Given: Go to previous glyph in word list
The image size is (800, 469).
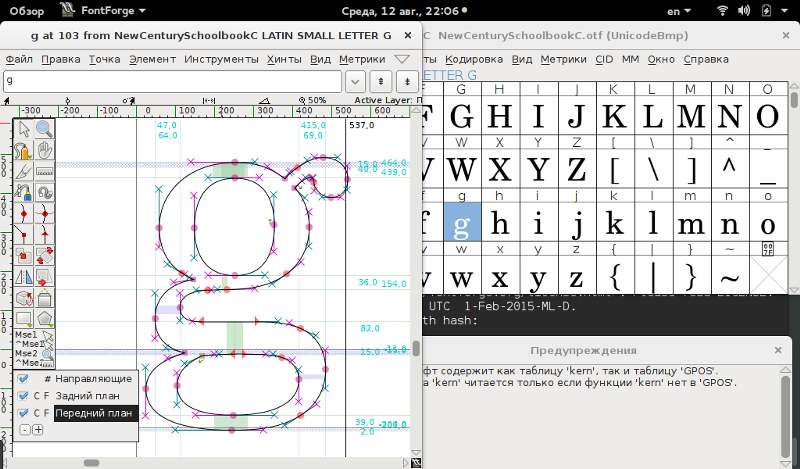Looking at the screenshot, I should pos(381,81).
